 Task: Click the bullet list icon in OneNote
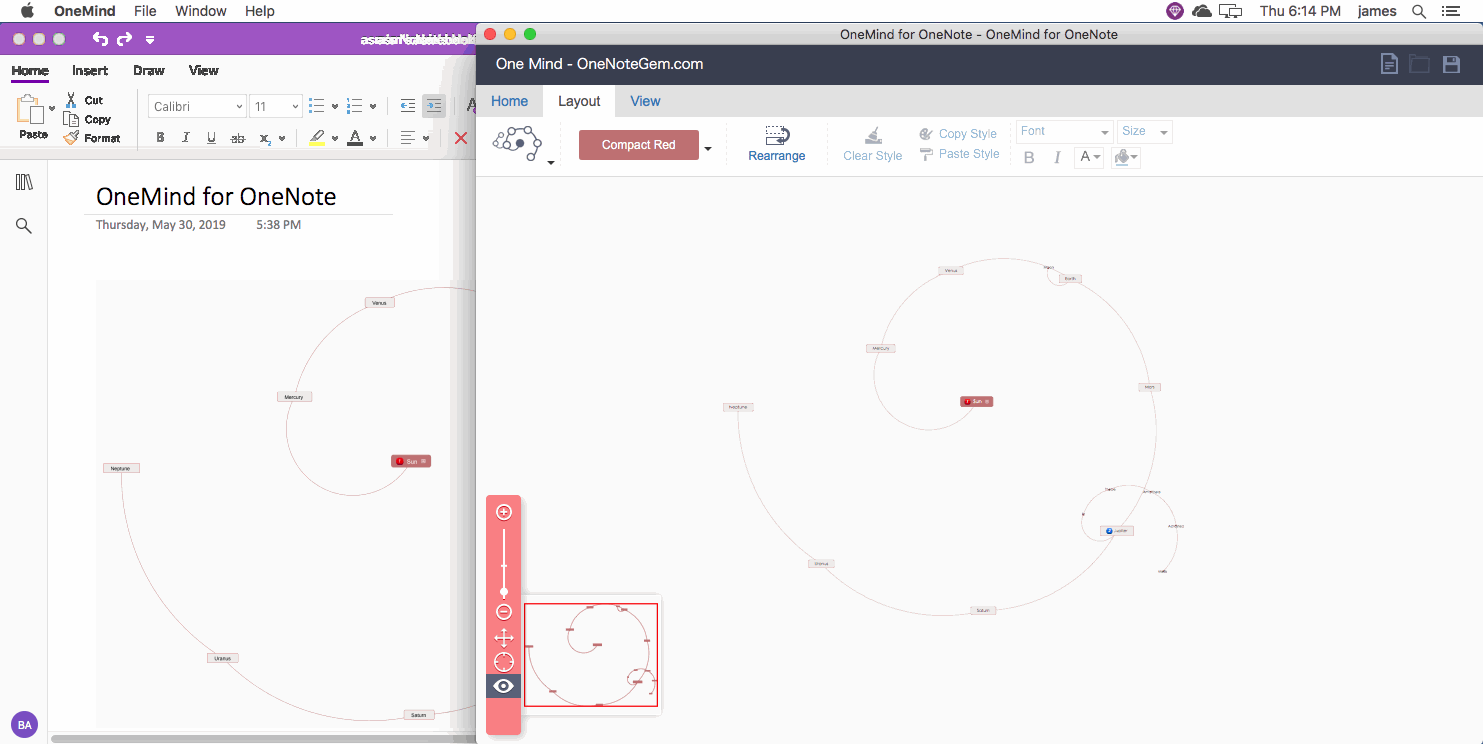(317, 106)
